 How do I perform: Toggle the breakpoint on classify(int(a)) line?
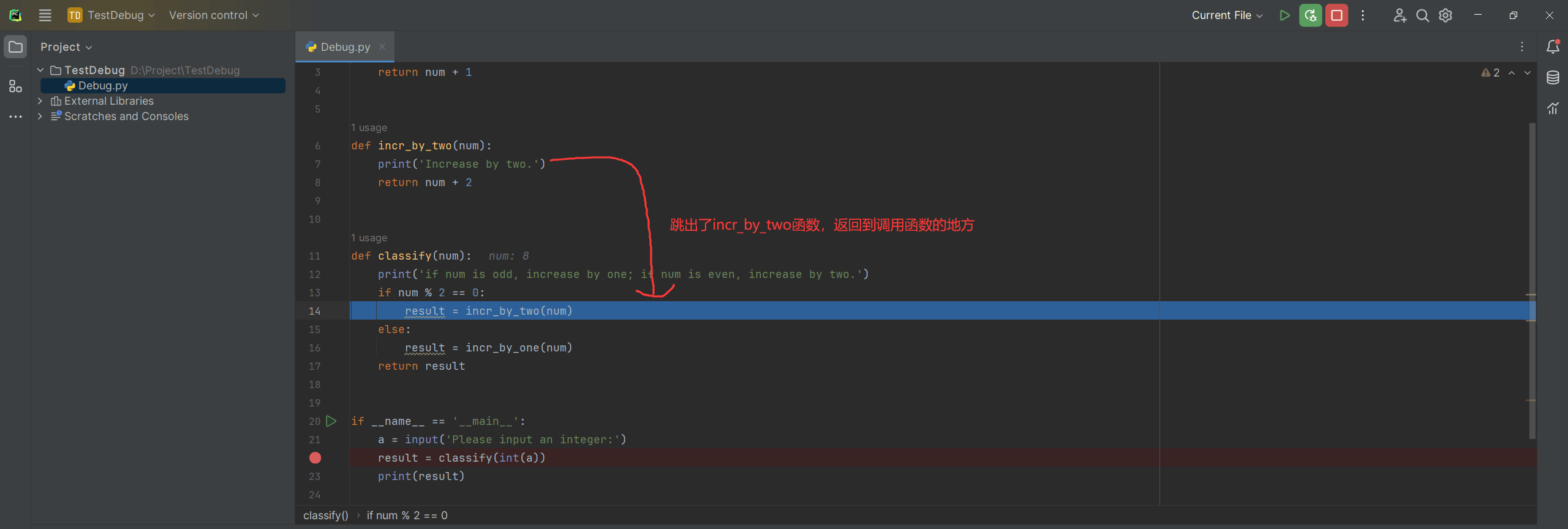pos(315,458)
